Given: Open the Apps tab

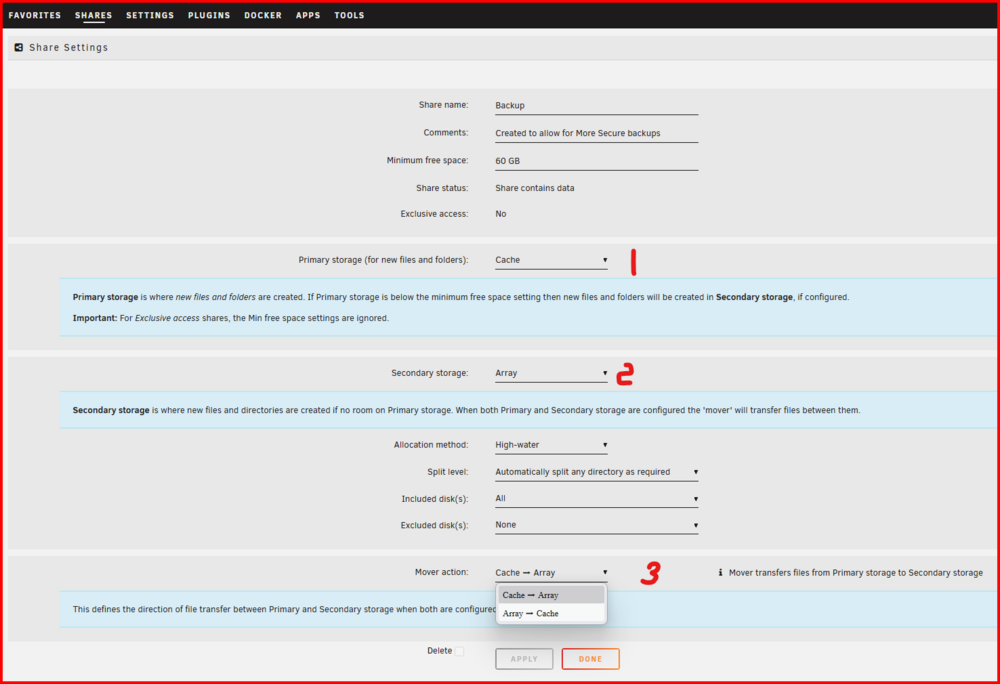Looking at the screenshot, I should [308, 15].
